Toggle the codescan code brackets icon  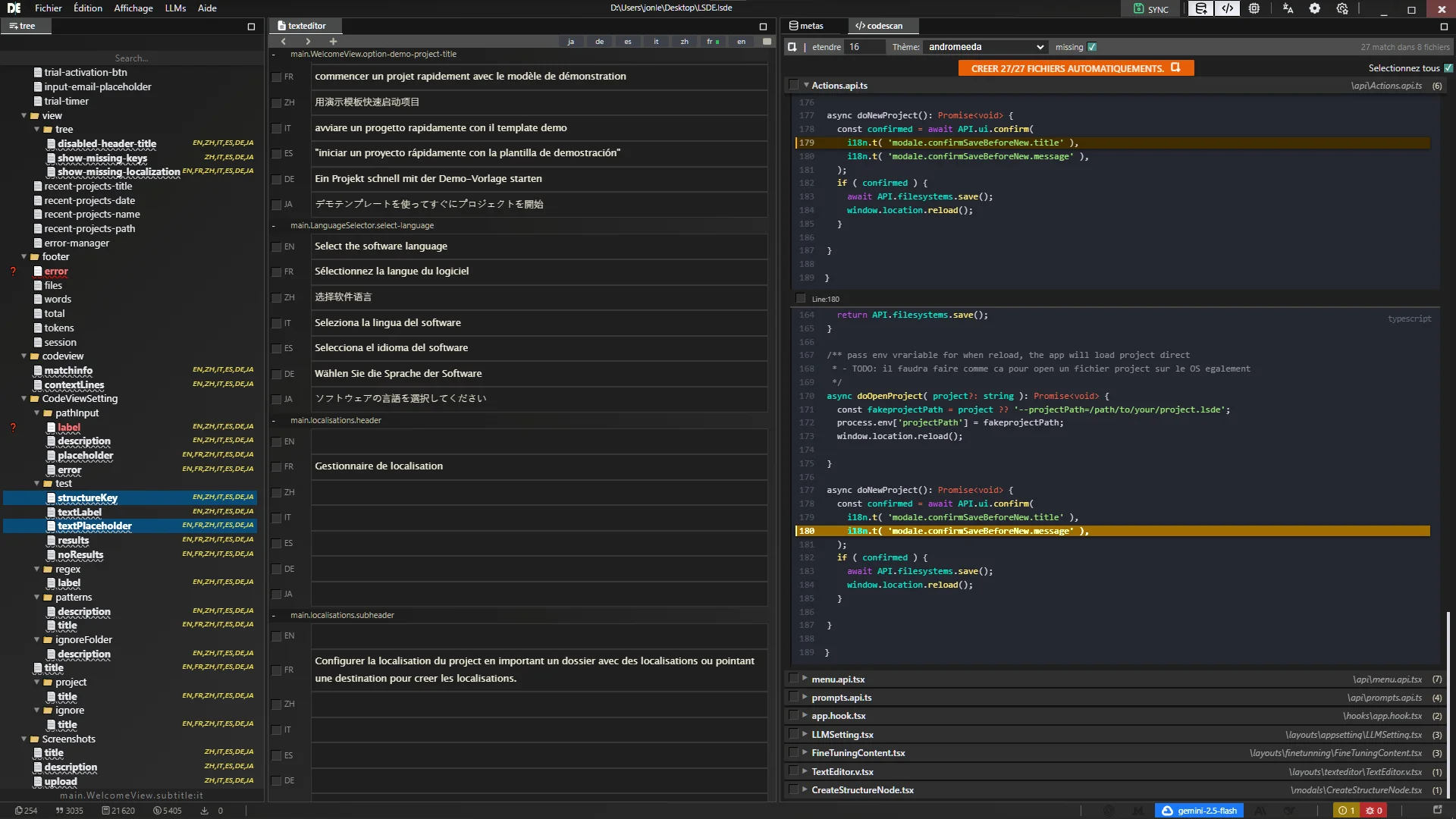[1227, 9]
